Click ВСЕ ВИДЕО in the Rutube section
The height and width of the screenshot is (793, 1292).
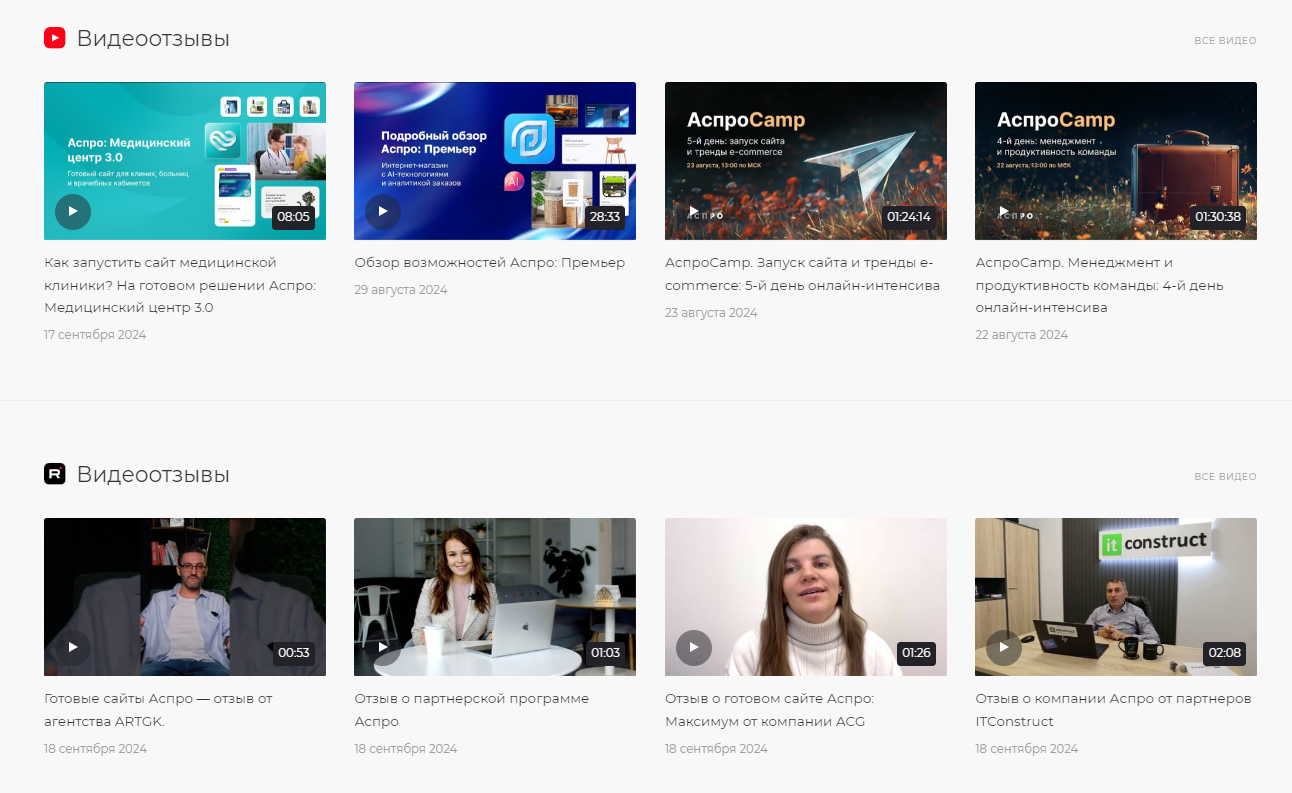[1225, 477]
